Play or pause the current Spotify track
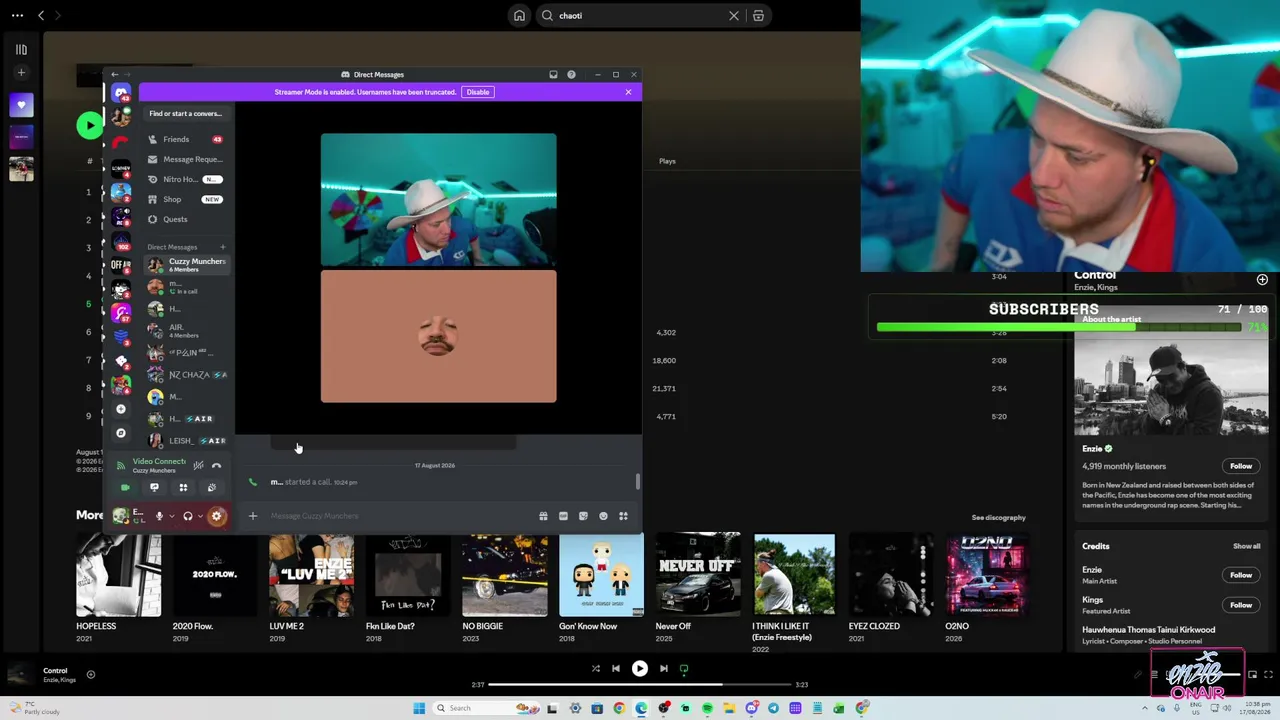The image size is (1280, 720). coord(640,669)
